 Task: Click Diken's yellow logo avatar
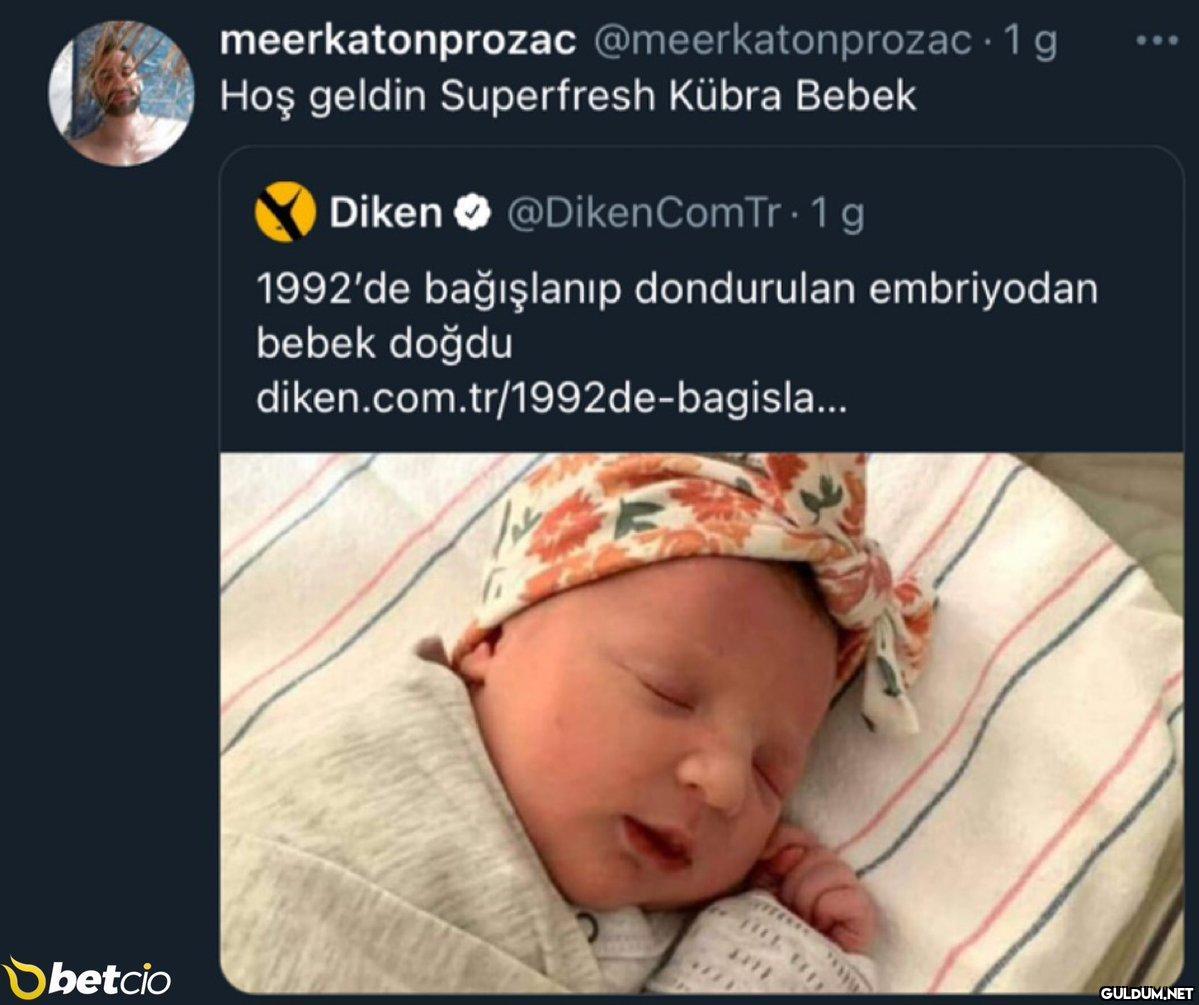pos(285,212)
